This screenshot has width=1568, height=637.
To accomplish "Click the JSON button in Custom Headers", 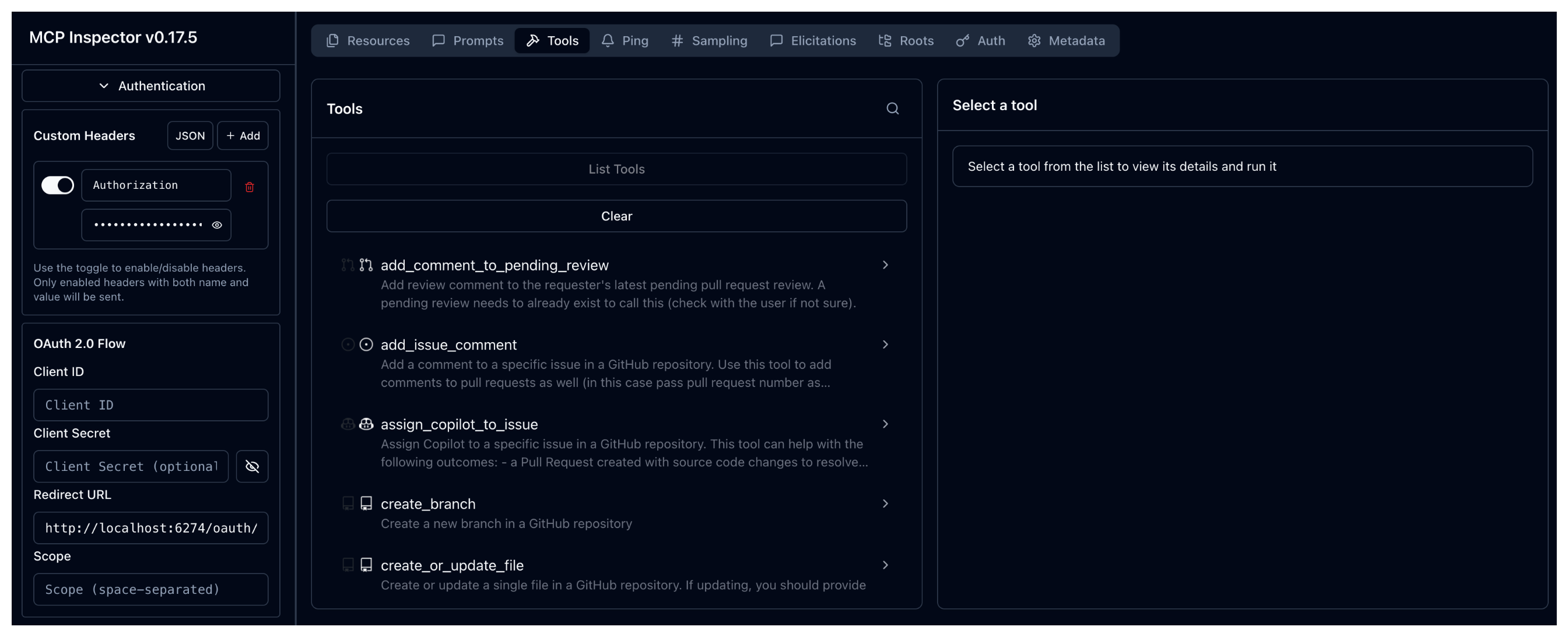I will pos(190,136).
